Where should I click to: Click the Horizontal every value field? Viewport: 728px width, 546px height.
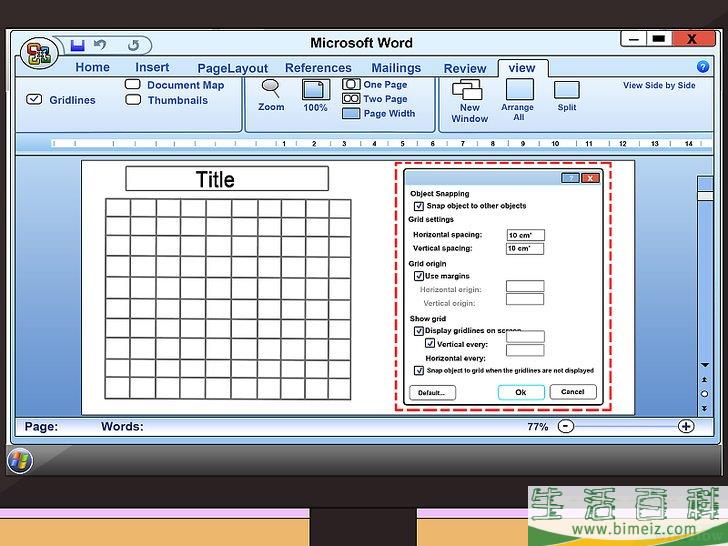(525, 350)
